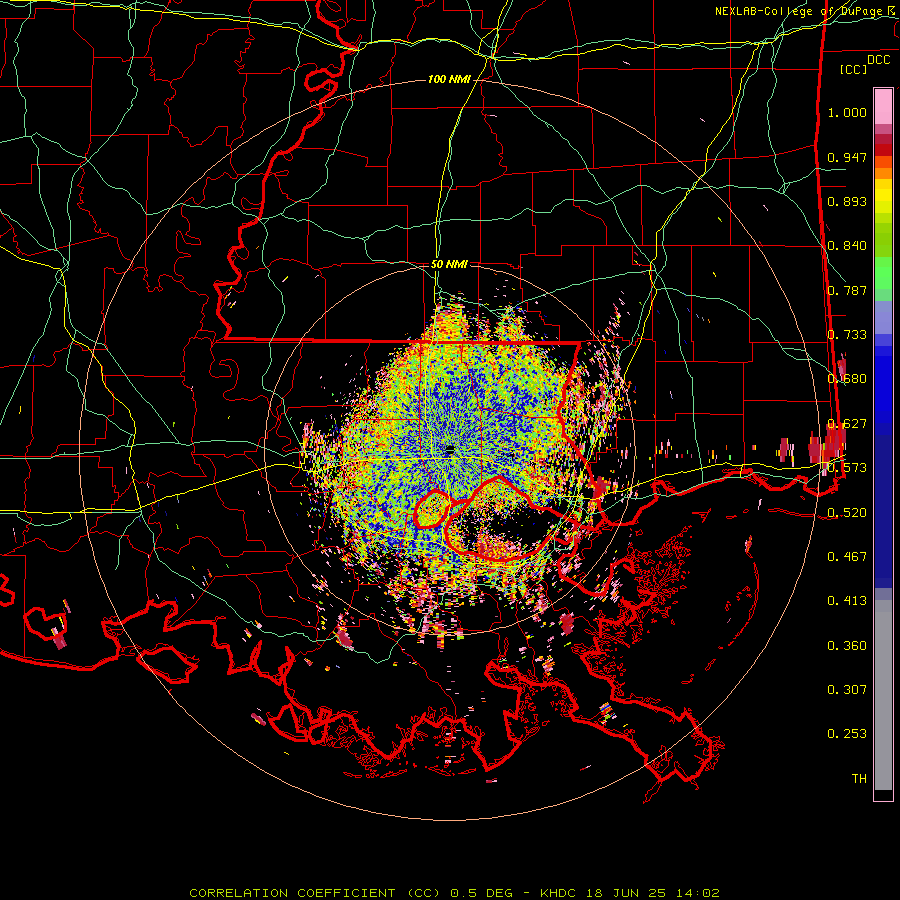The width and height of the screenshot is (900, 900).
Task: Pick the black swatch at the color bar bottom
Action: pyautogui.click(x=883, y=795)
